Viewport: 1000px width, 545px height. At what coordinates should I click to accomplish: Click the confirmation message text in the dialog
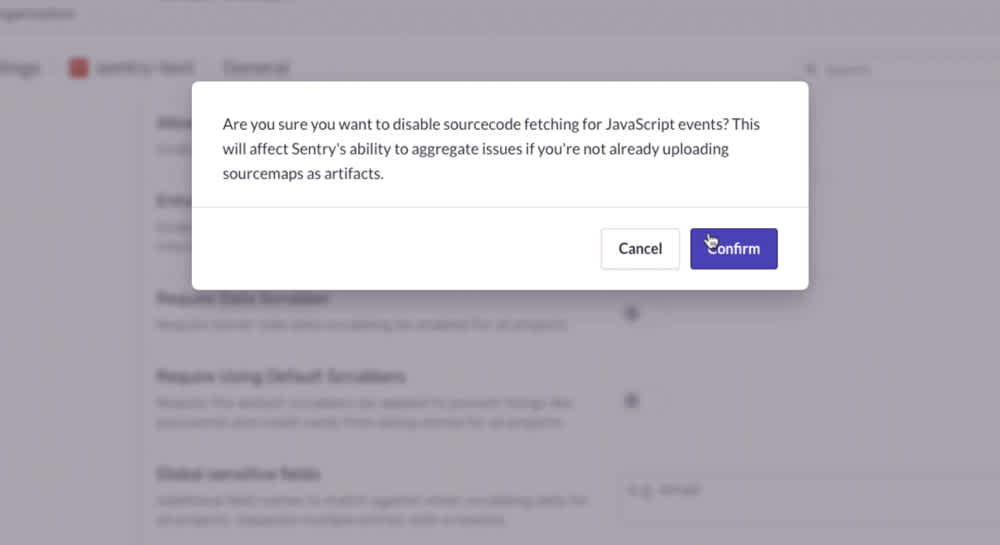[x=491, y=149]
